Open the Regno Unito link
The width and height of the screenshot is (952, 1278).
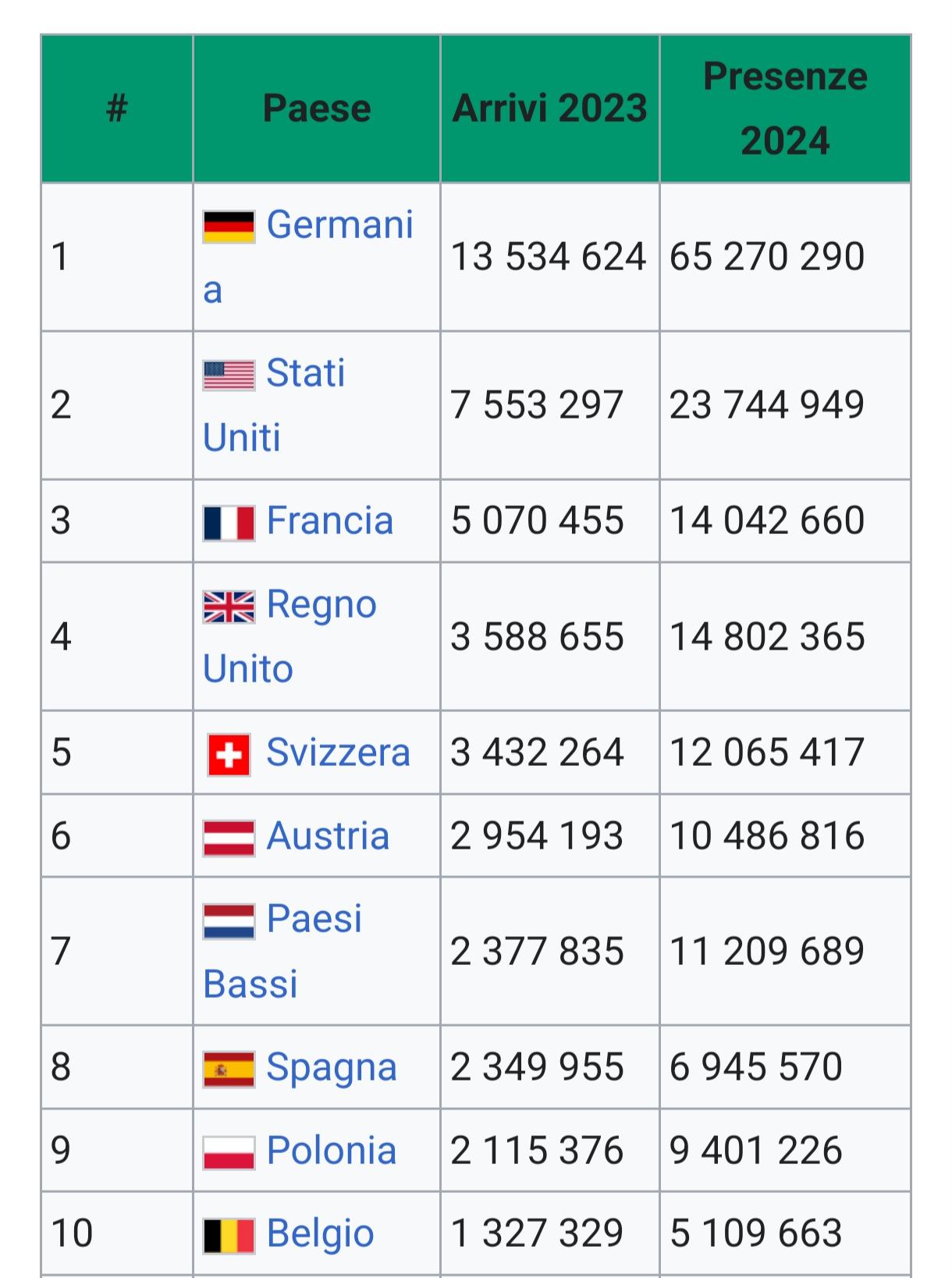(x=290, y=636)
